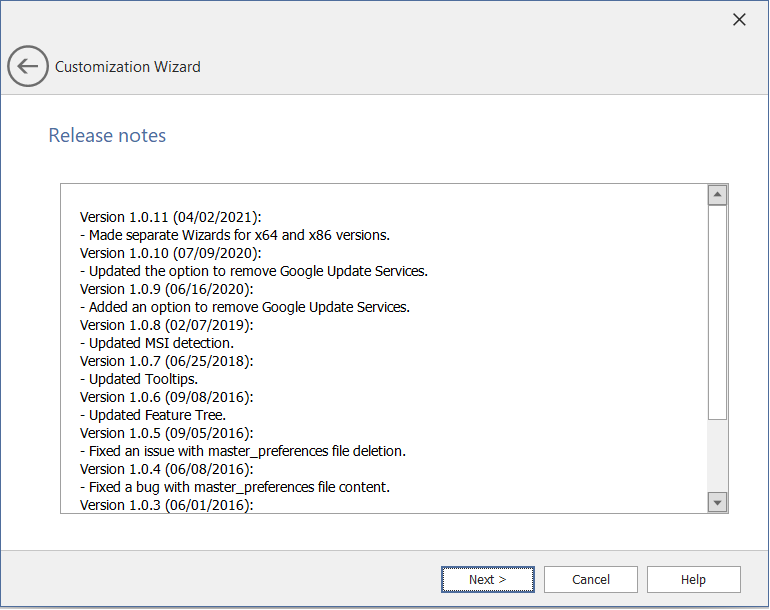Click the 'Updated Tooltips' note
Viewport: 770px width, 610px height.
point(139,379)
